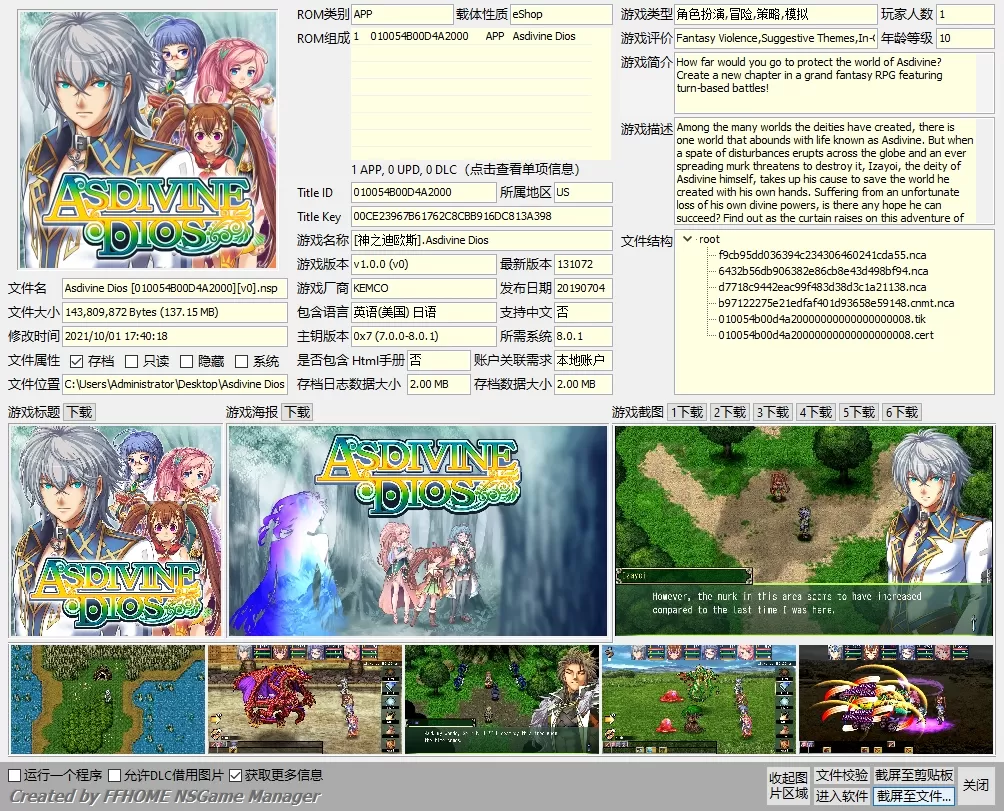The image size is (1004, 811).
Task: Enable the 运行一个程序 checkbox
Action: coord(14,775)
